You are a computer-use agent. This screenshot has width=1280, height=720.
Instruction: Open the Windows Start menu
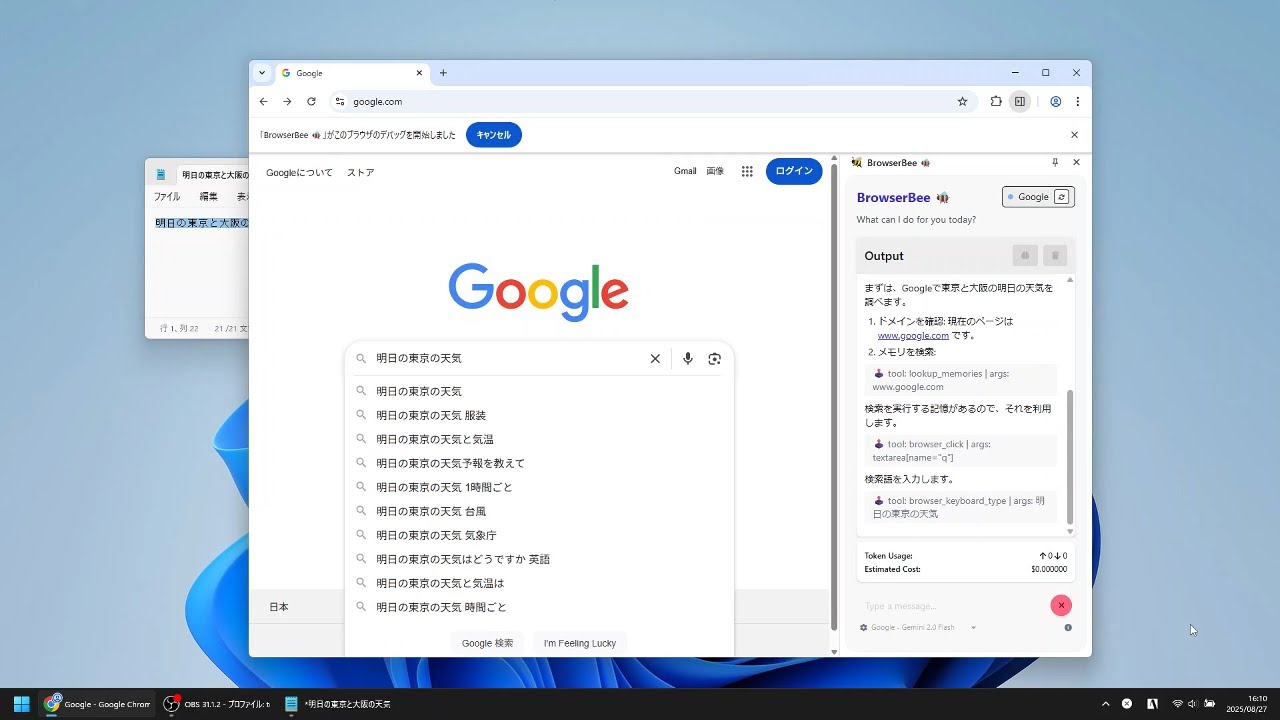coord(21,704)
